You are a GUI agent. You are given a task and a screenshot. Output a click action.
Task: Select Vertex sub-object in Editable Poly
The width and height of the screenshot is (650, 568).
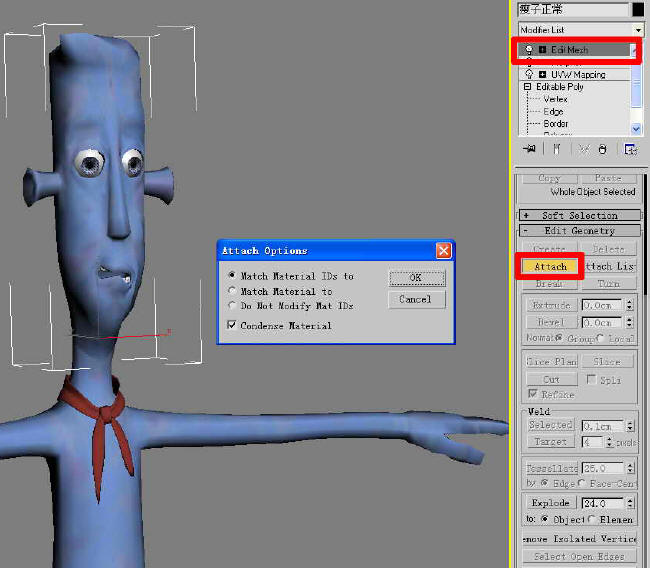(x=555, y=99)
